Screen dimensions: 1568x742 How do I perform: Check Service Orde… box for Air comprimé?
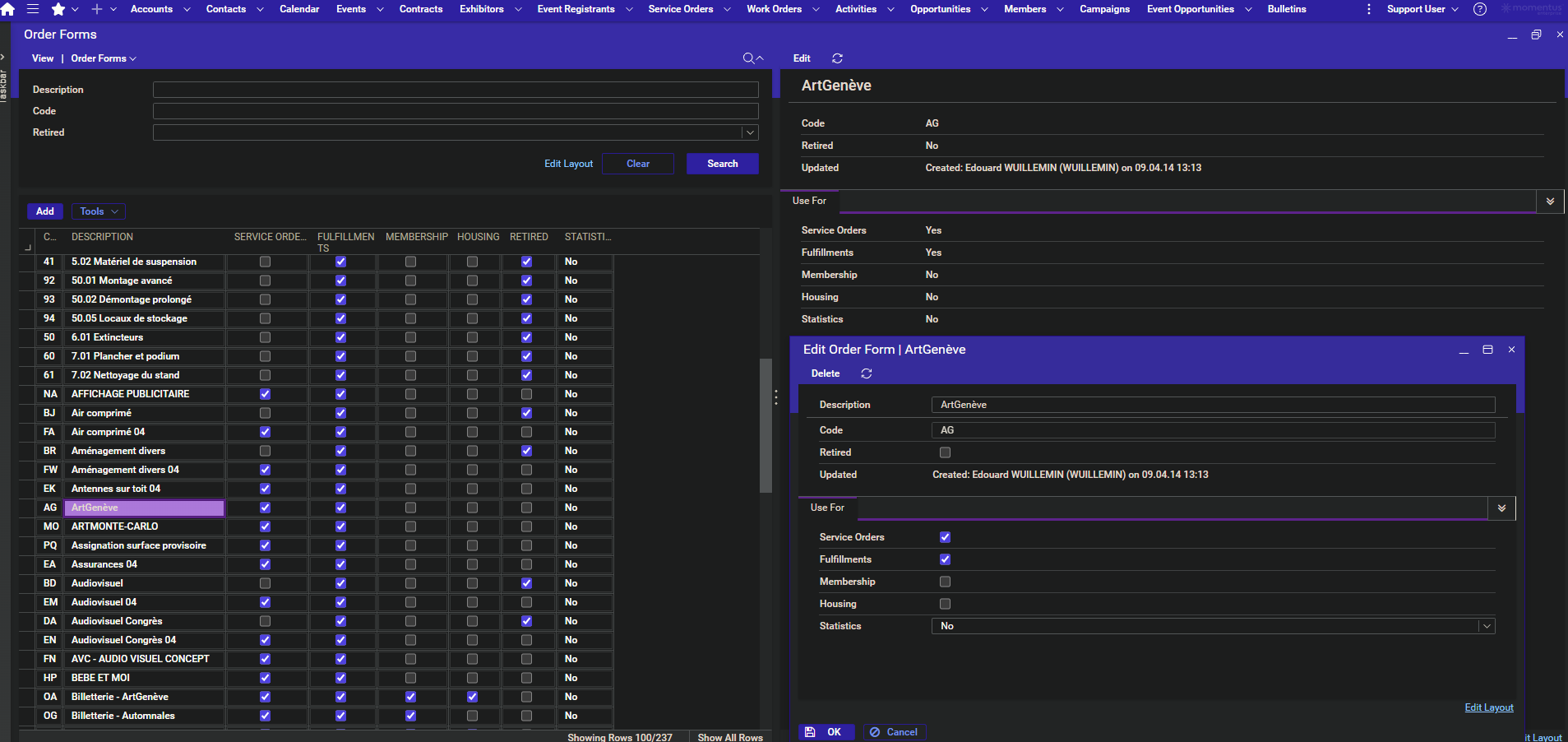265,413
